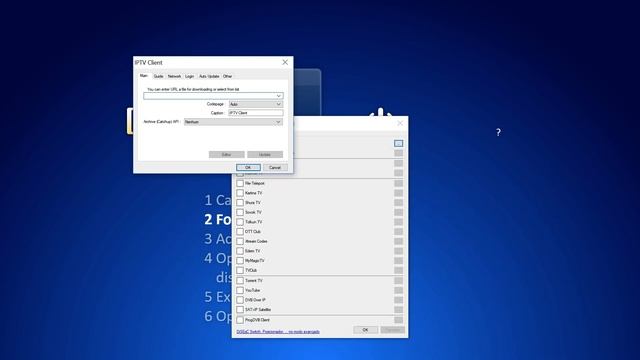Open the Auto Update tab
The width and height of the screenshot is (640, 360).
209,76
